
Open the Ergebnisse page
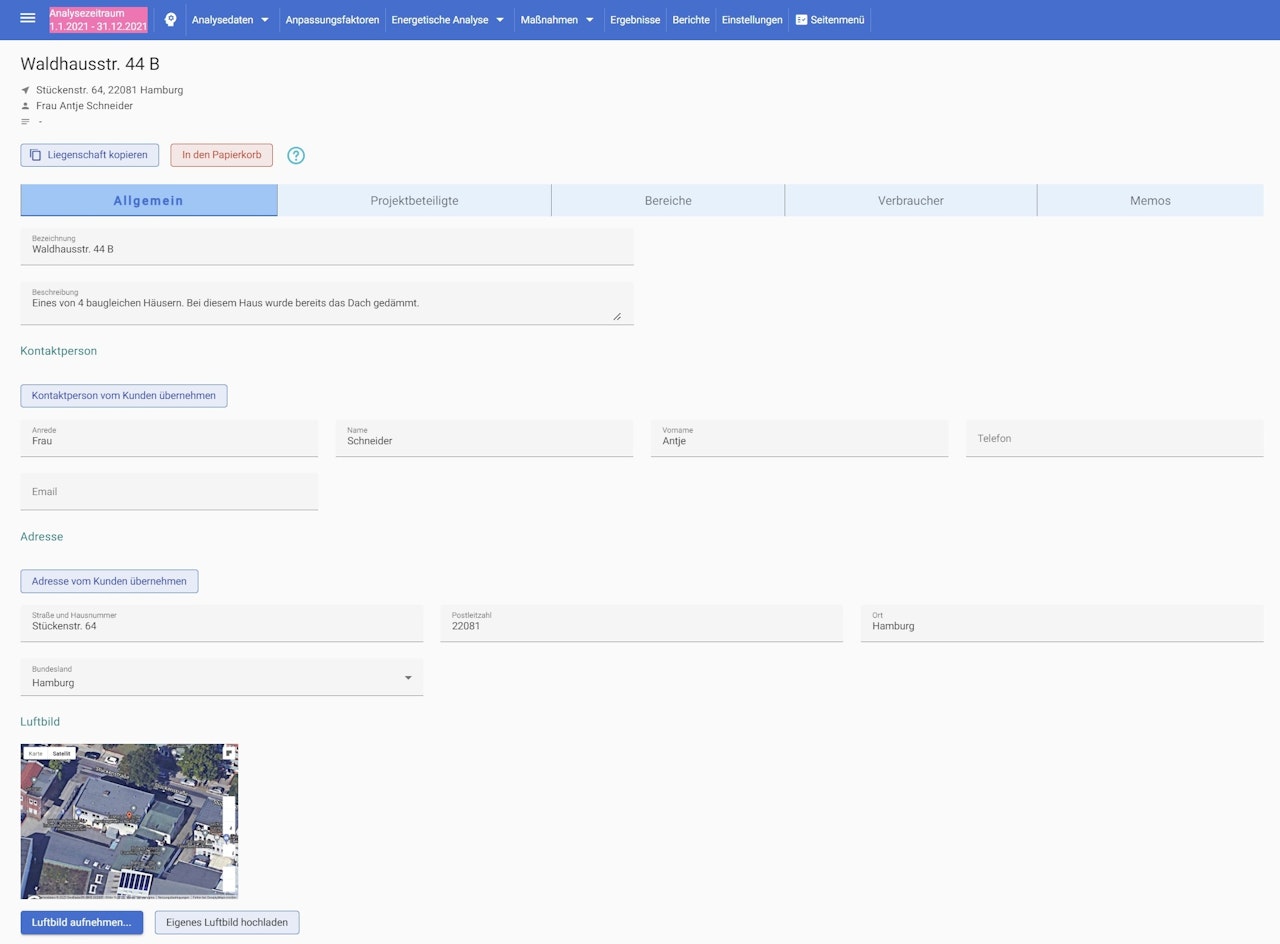pyautogui.click(x=635, y=19)
